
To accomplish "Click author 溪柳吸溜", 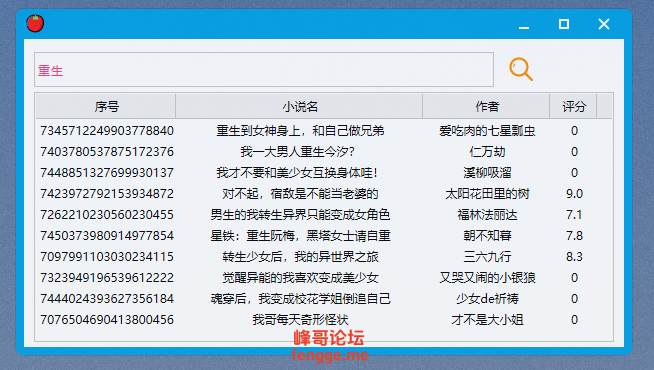I will point(487,173).
